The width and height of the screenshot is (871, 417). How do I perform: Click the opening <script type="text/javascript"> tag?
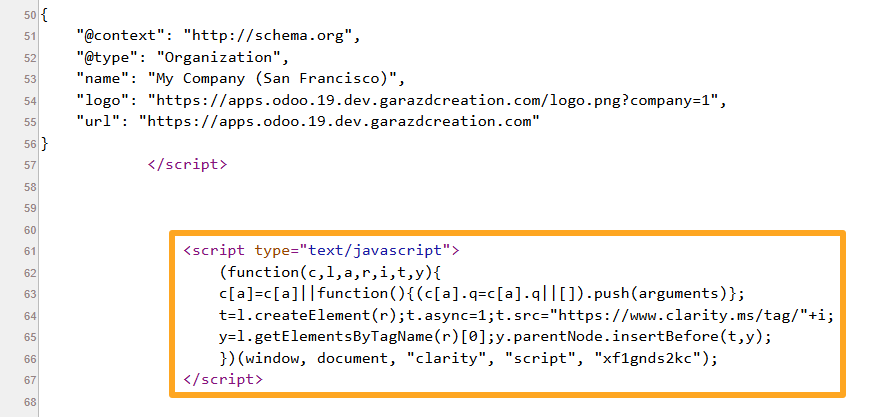coord(322,250)
